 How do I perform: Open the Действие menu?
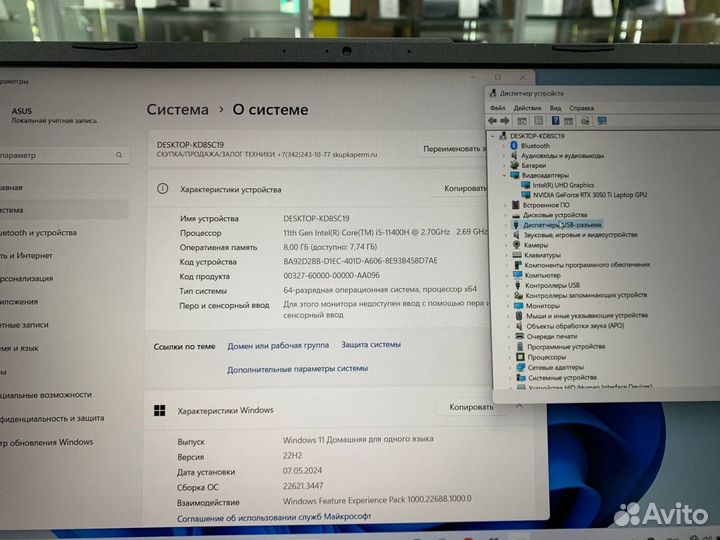tap(527, 108)
